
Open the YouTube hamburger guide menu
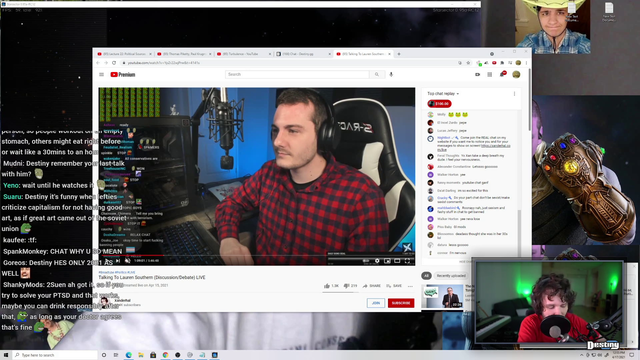[x=101, y=75]
